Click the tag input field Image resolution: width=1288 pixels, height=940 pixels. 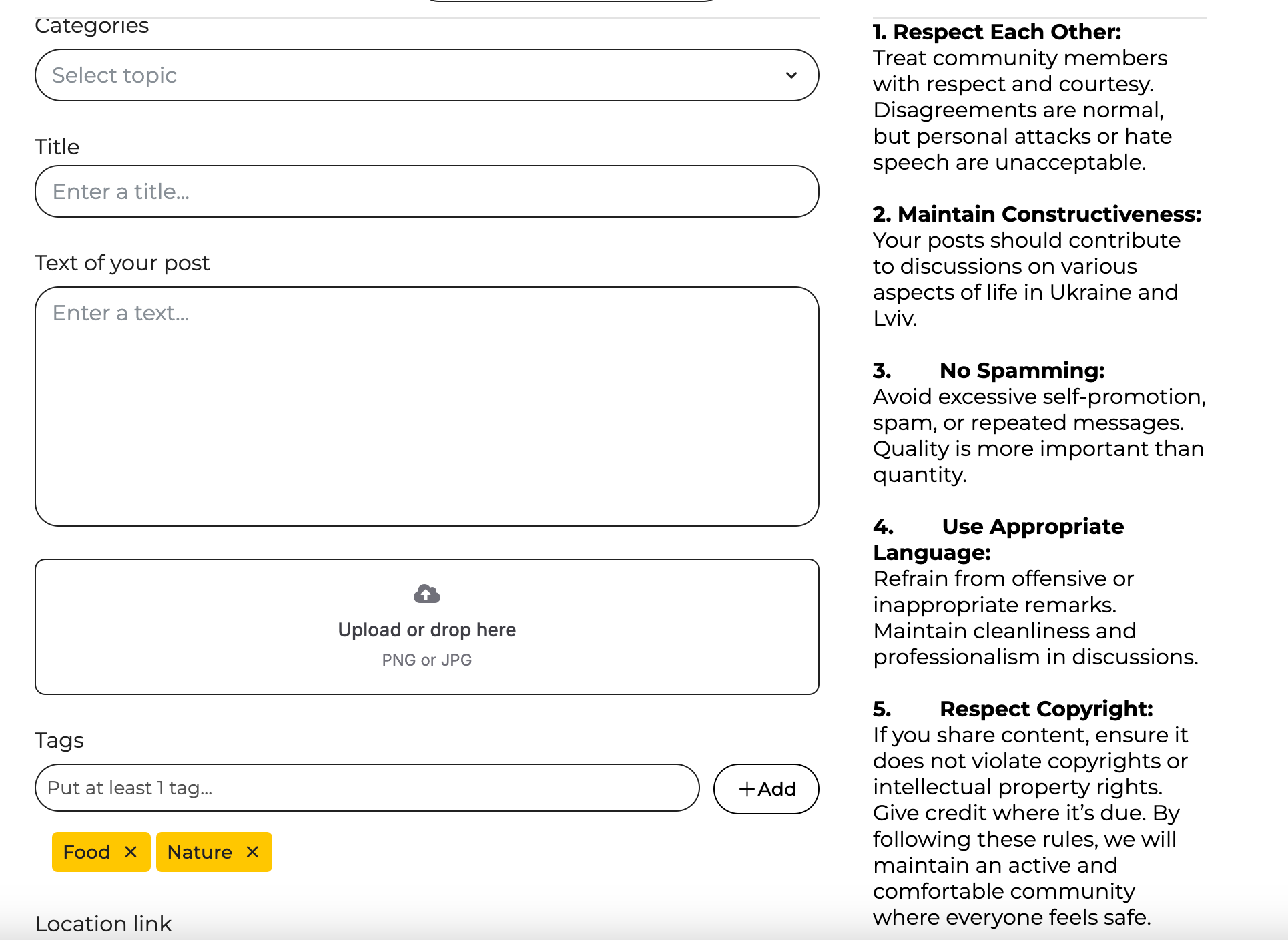click(x=366, y=788)
